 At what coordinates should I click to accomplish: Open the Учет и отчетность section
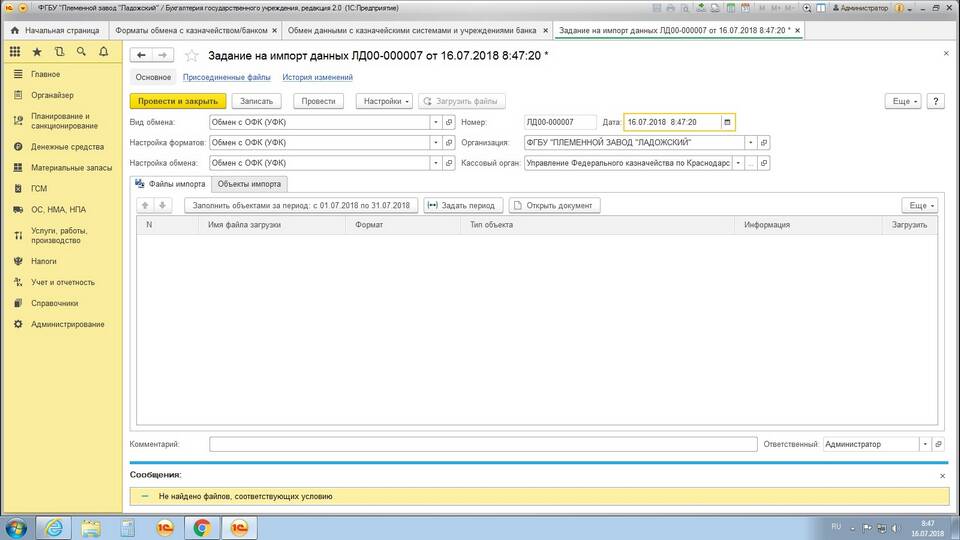[62, 282]
